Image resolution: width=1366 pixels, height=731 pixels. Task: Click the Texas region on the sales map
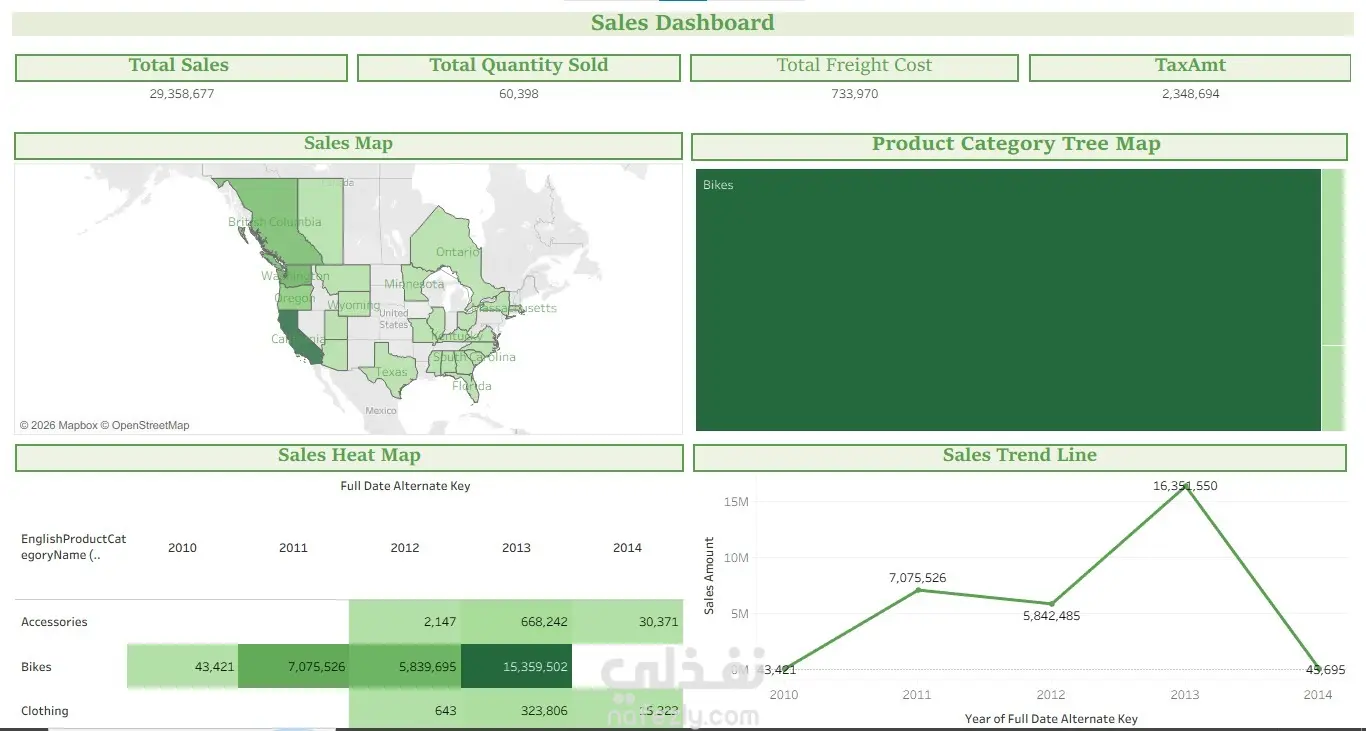point(391,370)
